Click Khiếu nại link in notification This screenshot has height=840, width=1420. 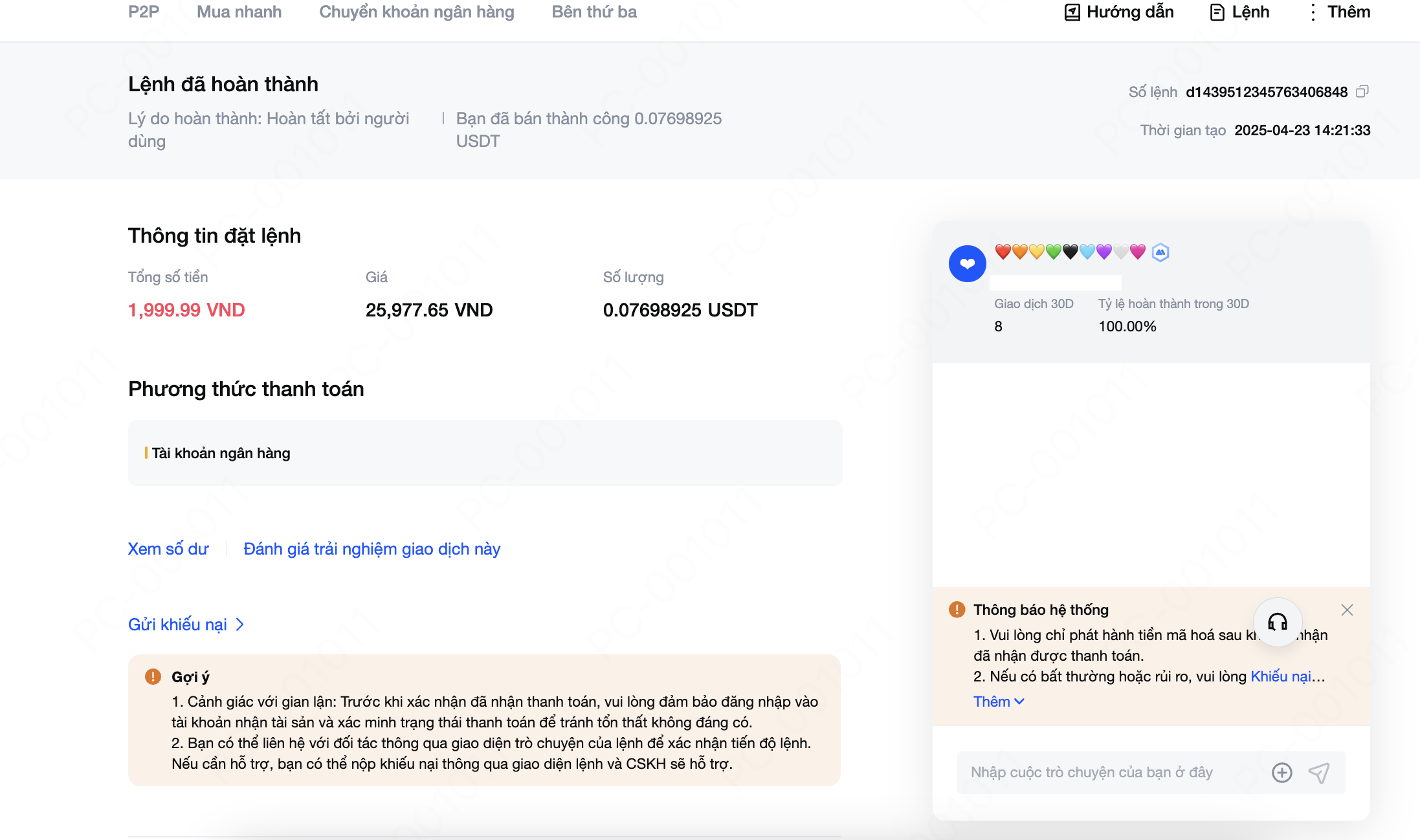tap(1280, 677)
